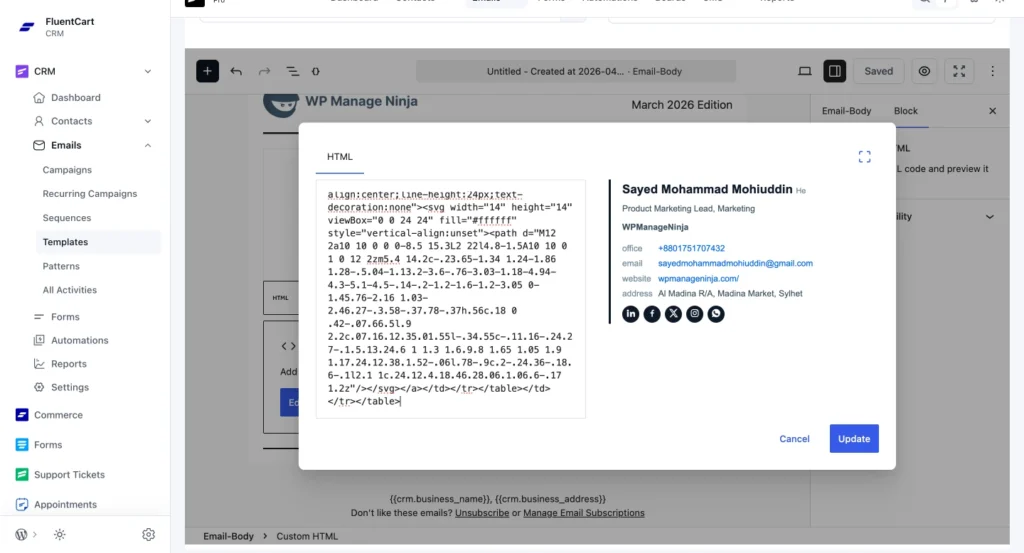Go to Recurring Campaigns
The width and height of the screenshot is (1024, 553).
click(x=89, y=194)
